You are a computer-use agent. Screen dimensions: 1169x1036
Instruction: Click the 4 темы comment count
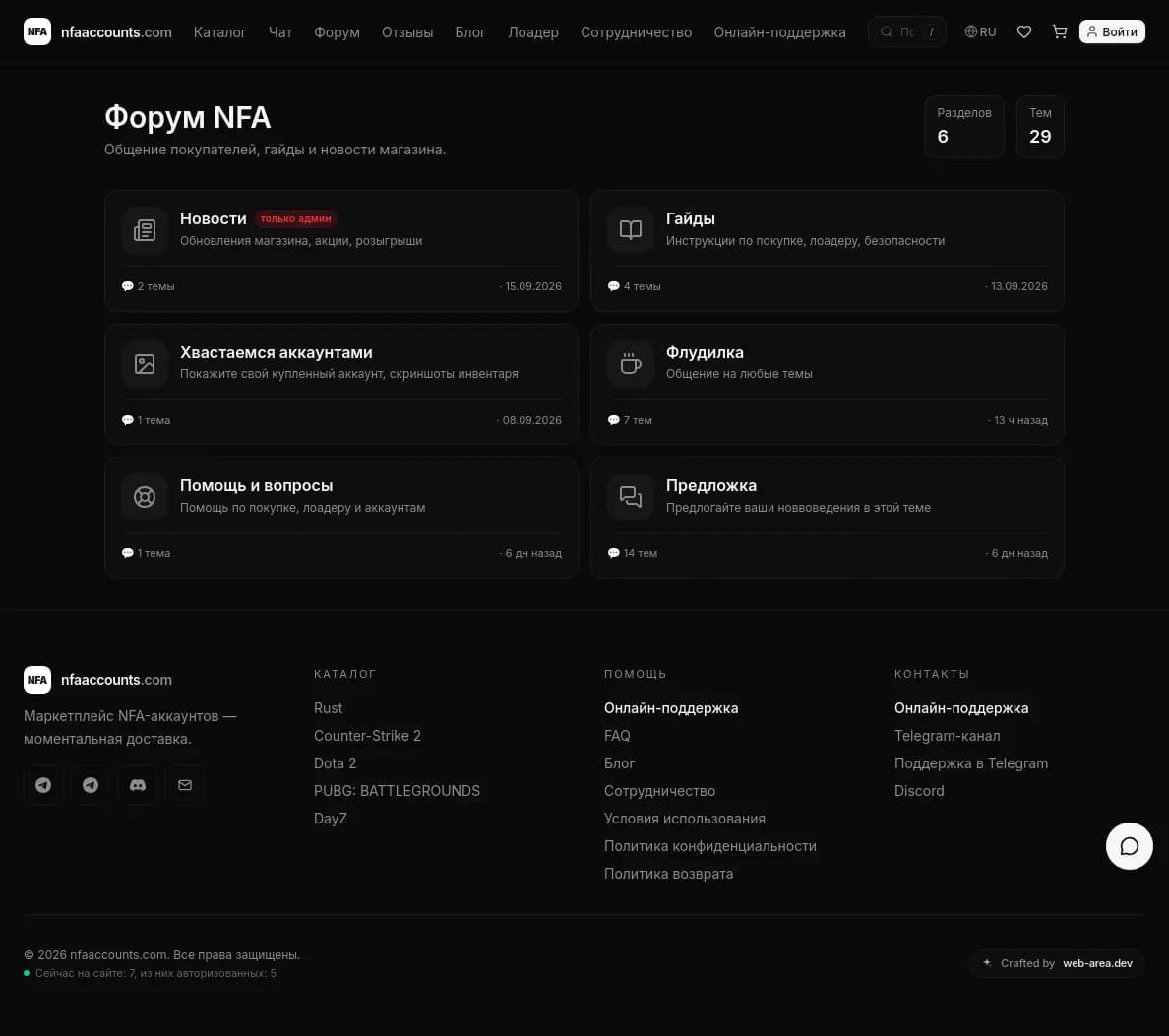(x=635, y=286)
